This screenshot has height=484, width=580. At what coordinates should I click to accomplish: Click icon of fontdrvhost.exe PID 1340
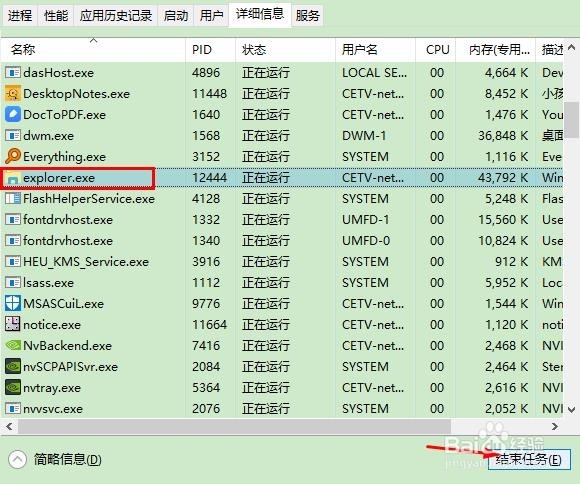[x=13, y=241]
